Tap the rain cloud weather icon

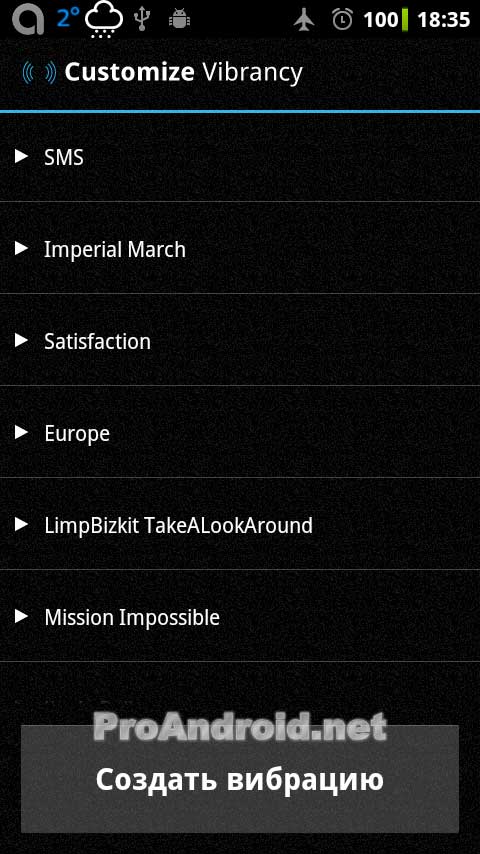104,20
